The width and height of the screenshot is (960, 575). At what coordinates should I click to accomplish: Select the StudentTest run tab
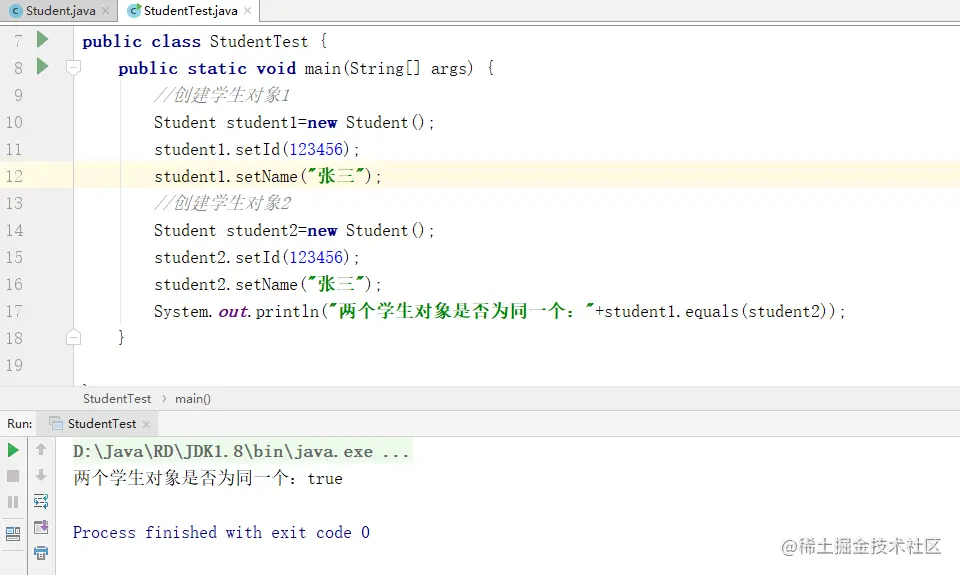pyautogui.click(x=97, y=424)
